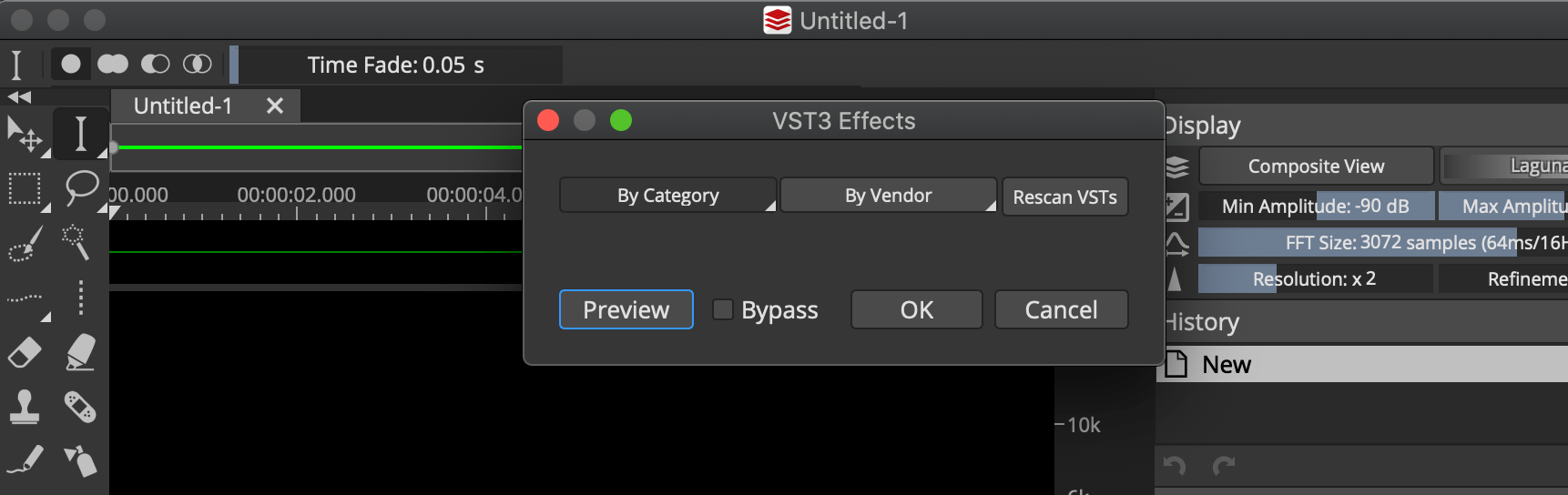
Task: Open the By Category dropdown
Action: pos(667,196)
